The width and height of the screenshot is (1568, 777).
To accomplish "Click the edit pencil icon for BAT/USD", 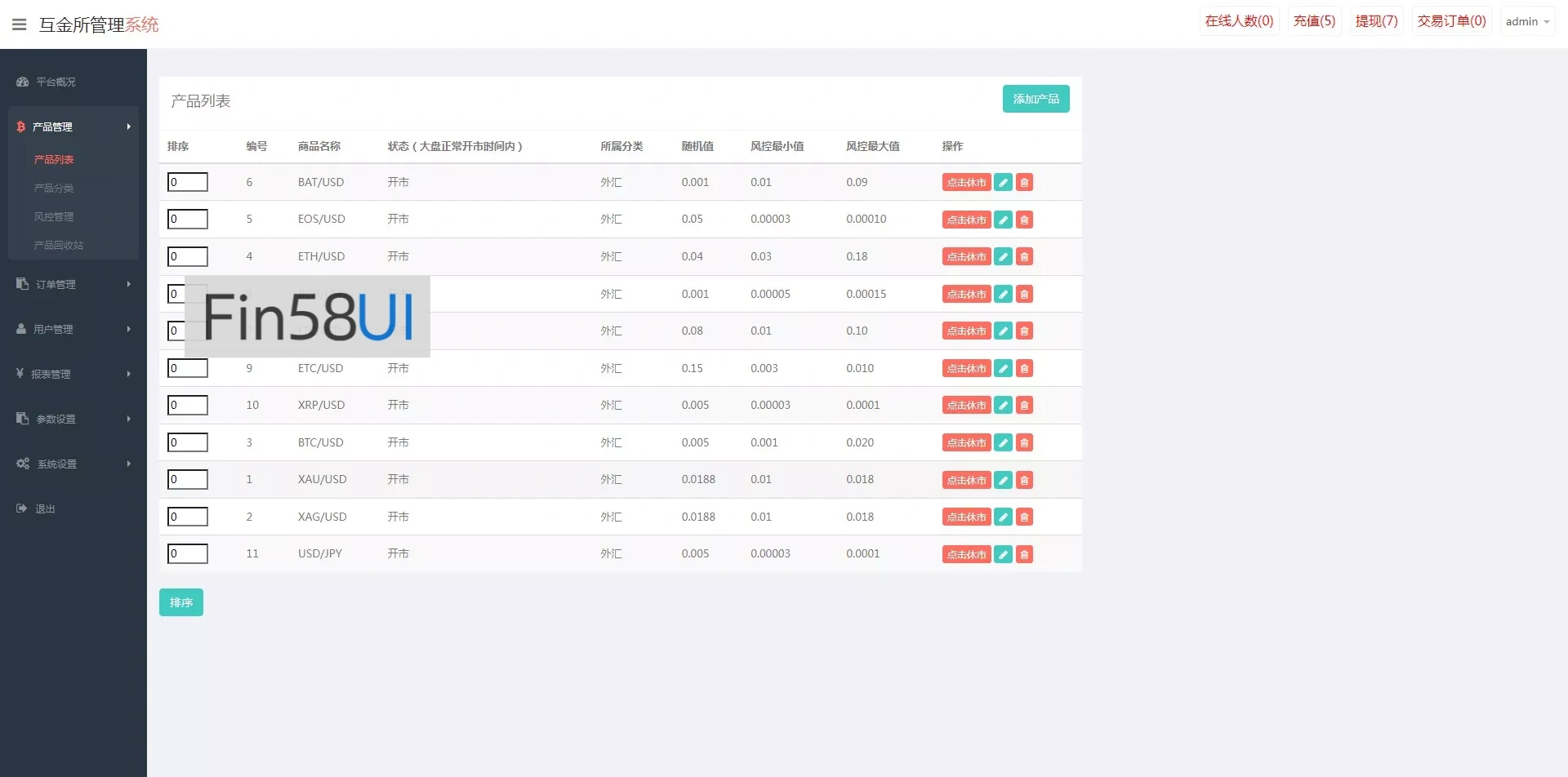I will [x=1003, y=183].
